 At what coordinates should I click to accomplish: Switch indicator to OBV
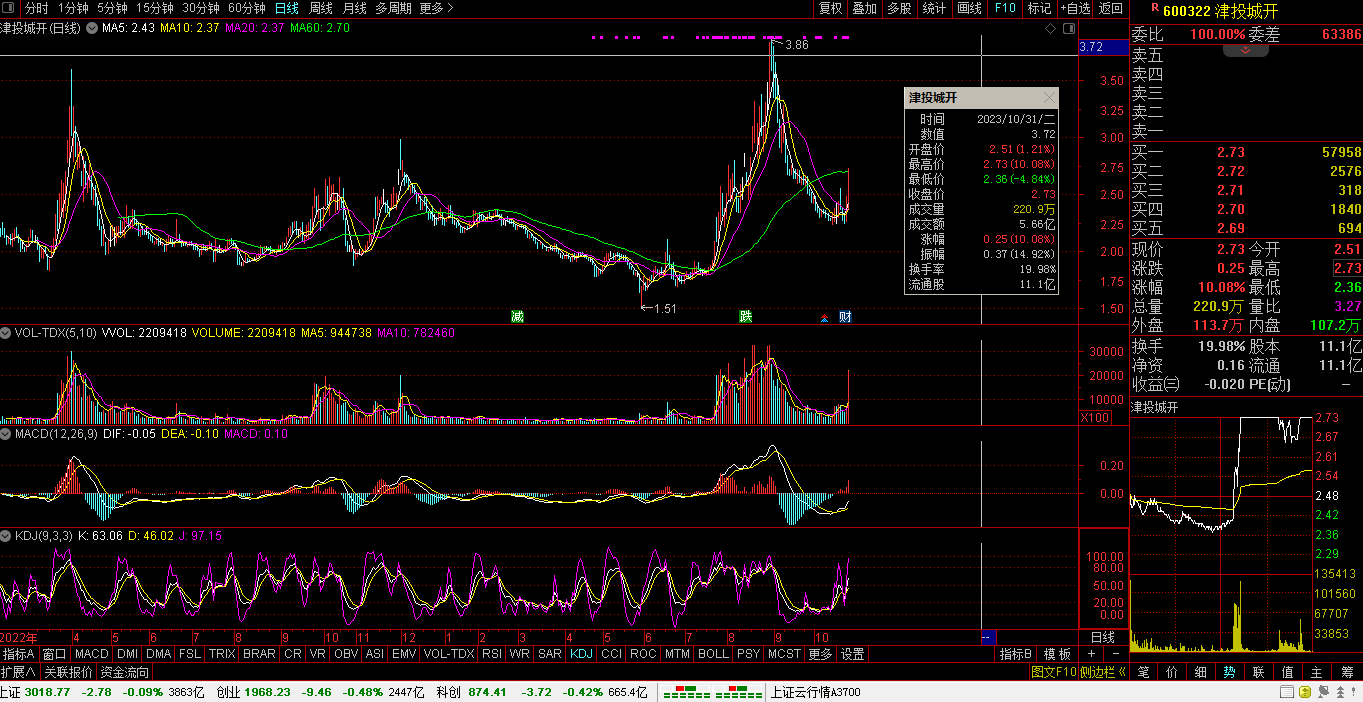(346, 654)
